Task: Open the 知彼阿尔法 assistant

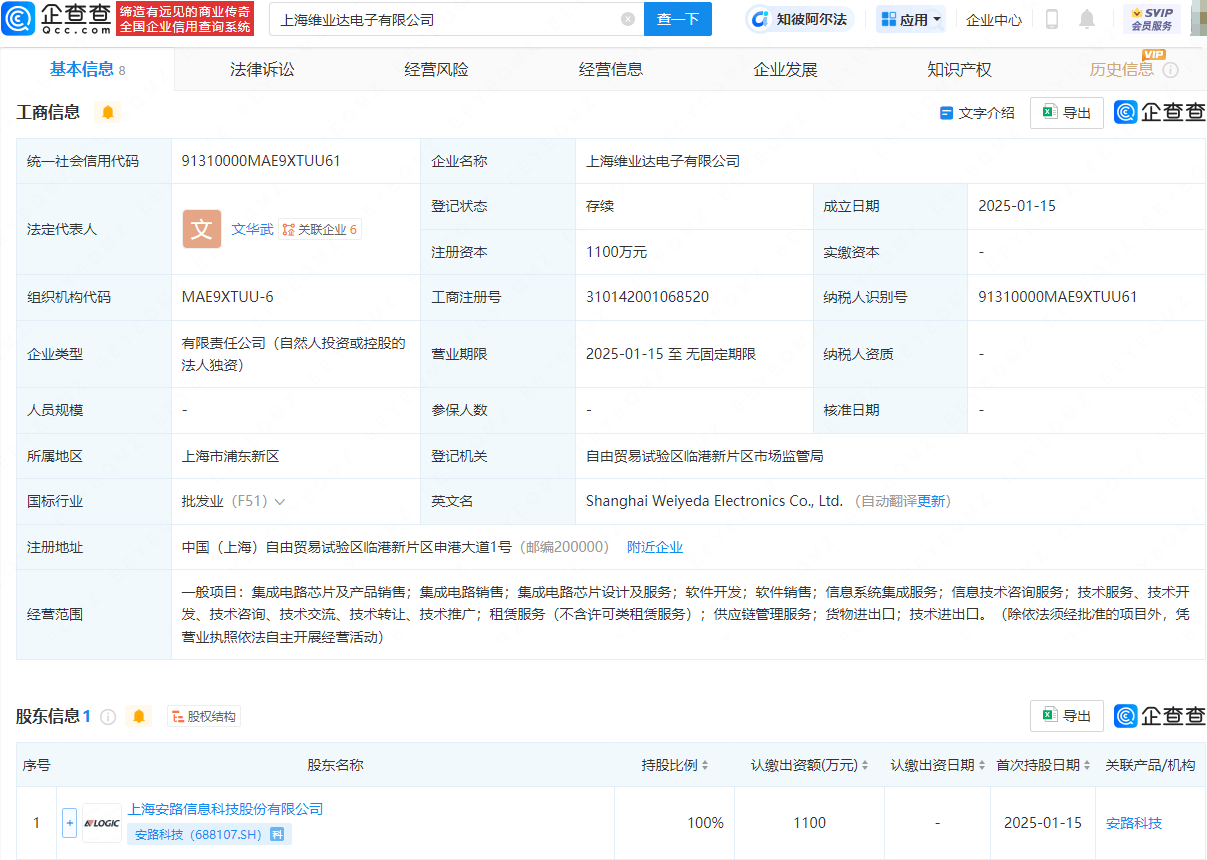Action: point(797,19)
